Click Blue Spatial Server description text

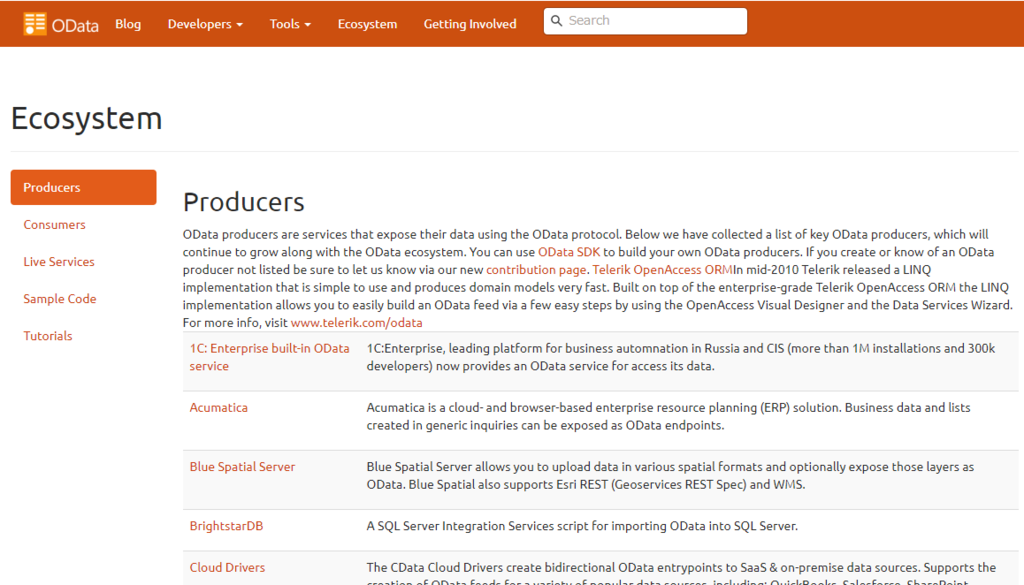click(670, 476)
